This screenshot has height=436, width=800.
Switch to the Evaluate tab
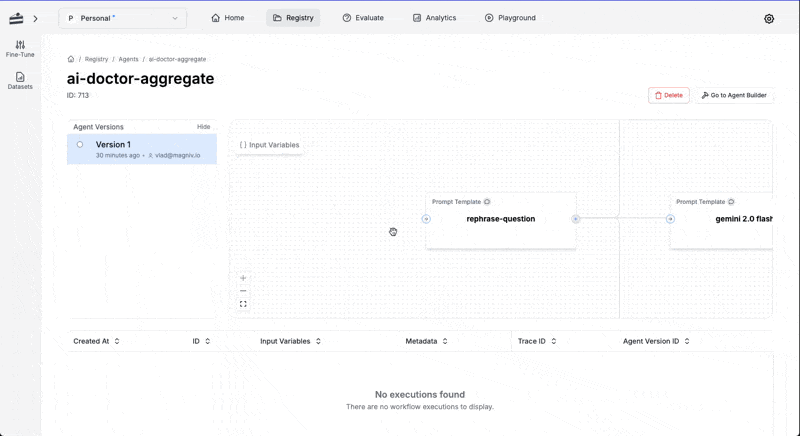tap(363, 18)
